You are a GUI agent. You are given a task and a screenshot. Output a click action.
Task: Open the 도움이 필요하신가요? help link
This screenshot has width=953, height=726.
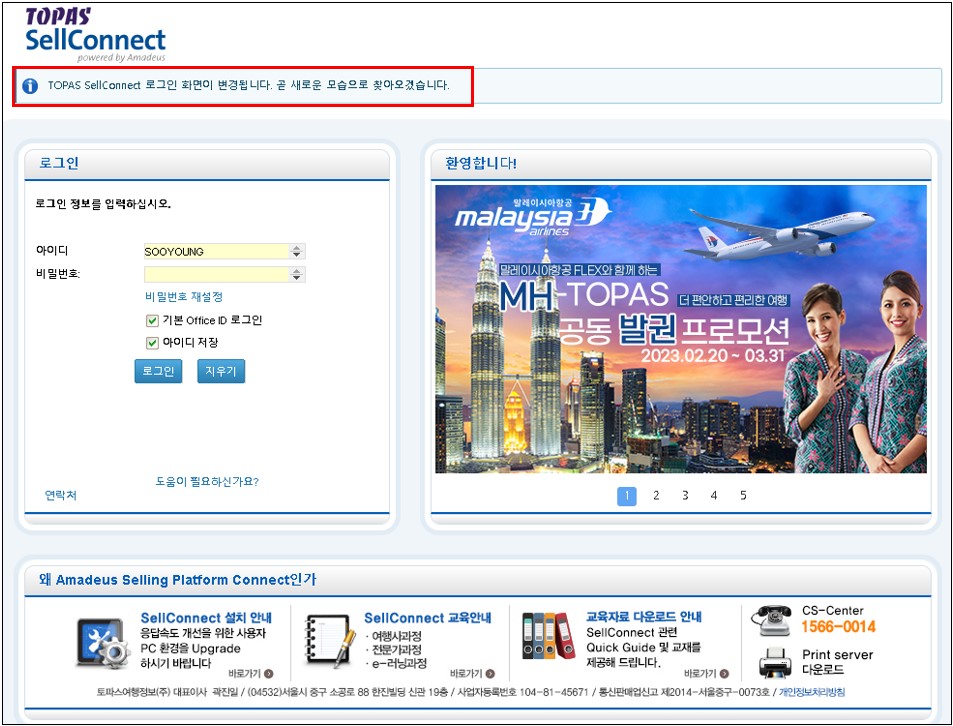[x=207, y=481]
